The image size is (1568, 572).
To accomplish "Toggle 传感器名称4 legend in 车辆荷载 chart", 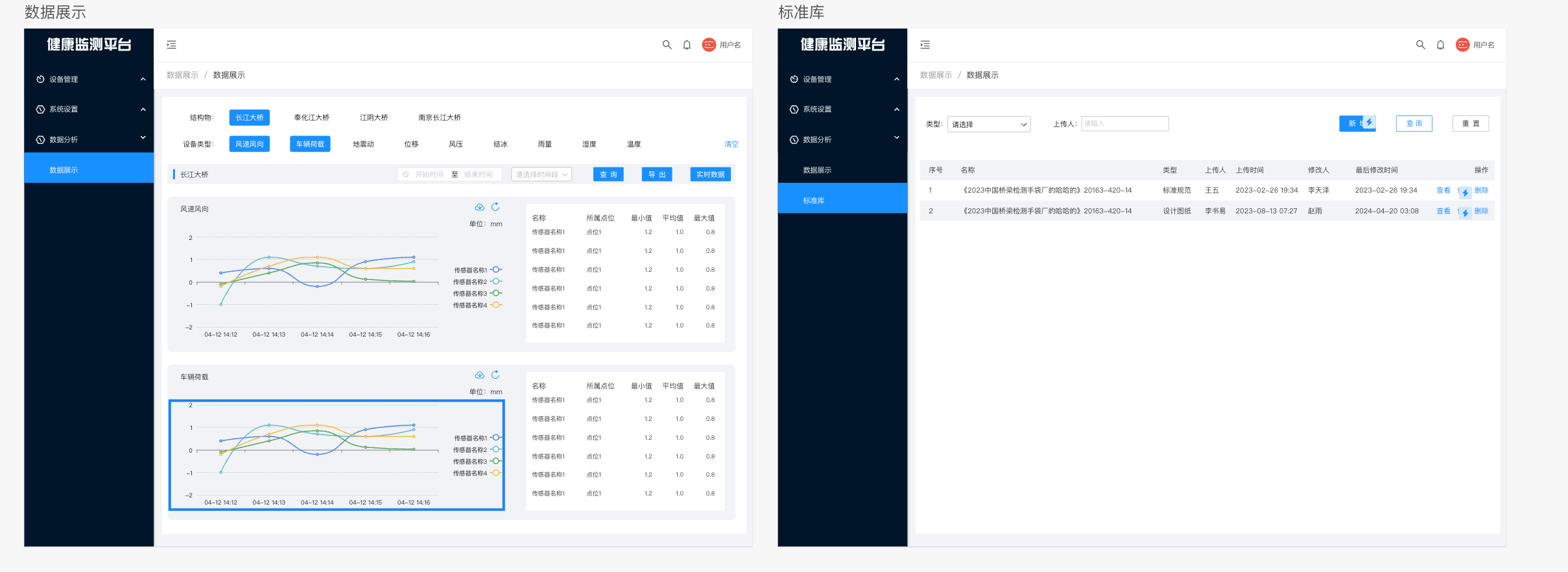I will (478, 473).
